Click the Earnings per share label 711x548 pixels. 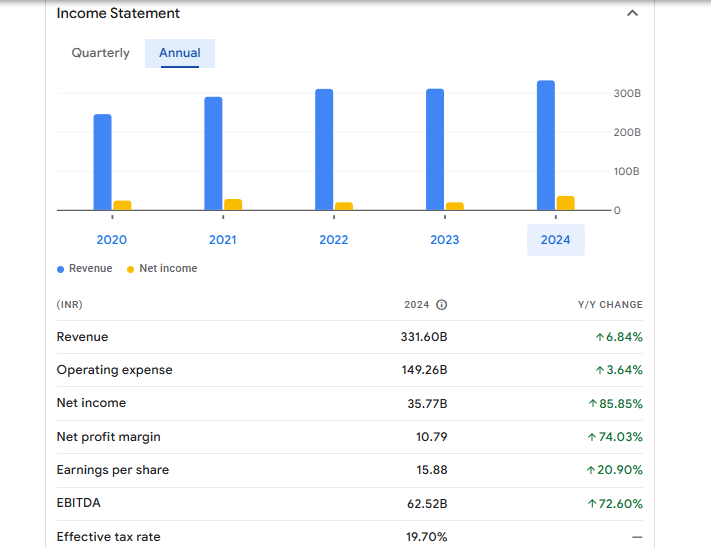pyautogui.click(x=112, y=470)
